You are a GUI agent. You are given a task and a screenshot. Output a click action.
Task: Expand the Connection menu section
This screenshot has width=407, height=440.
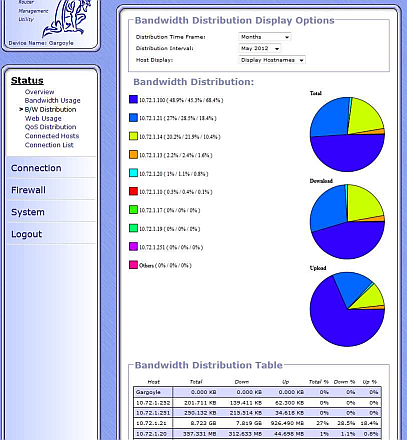click(x=36, y=168)
